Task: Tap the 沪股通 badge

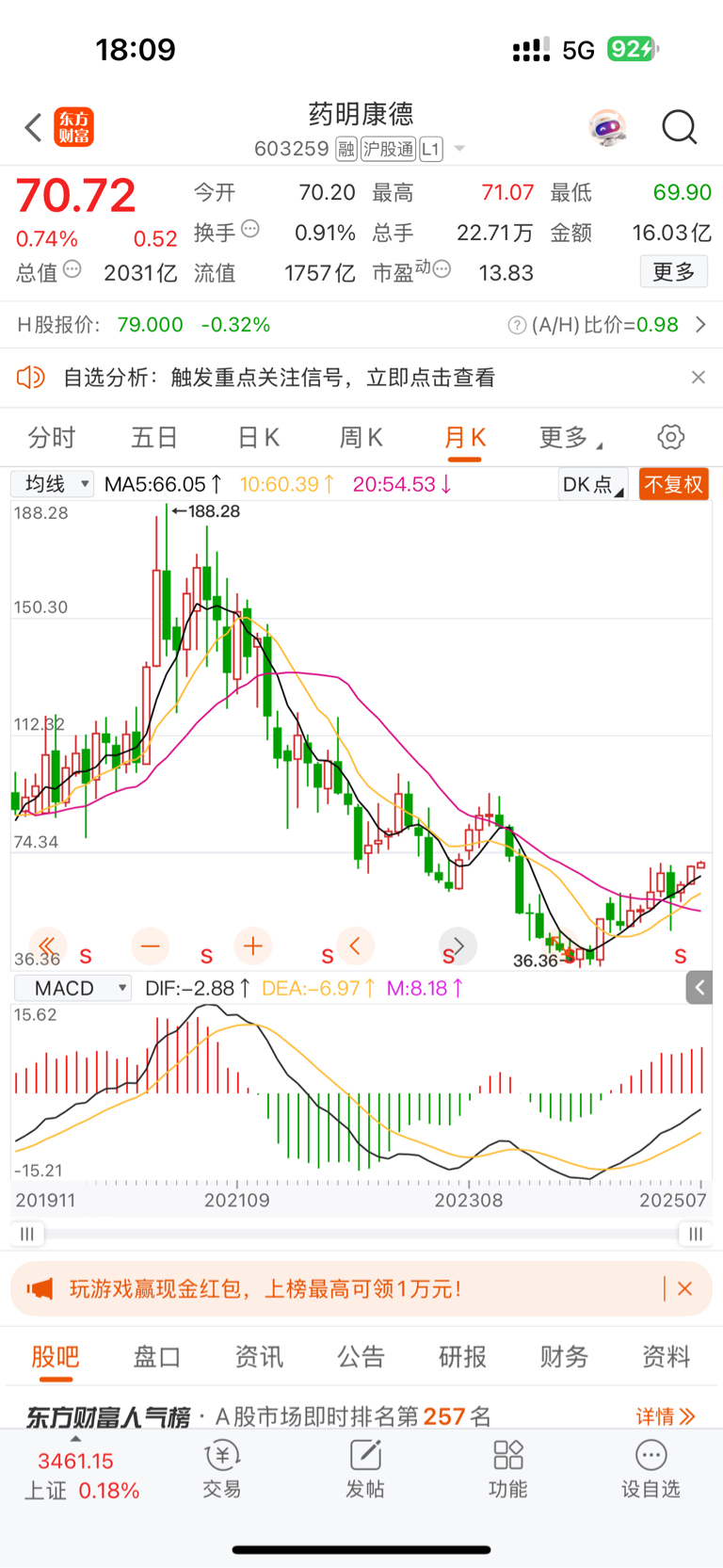Action: pos(388,149)
